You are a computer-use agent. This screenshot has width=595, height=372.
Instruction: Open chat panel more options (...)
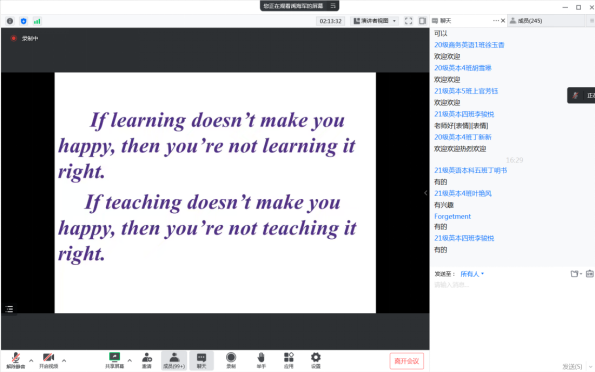click(x=496, y=20)
